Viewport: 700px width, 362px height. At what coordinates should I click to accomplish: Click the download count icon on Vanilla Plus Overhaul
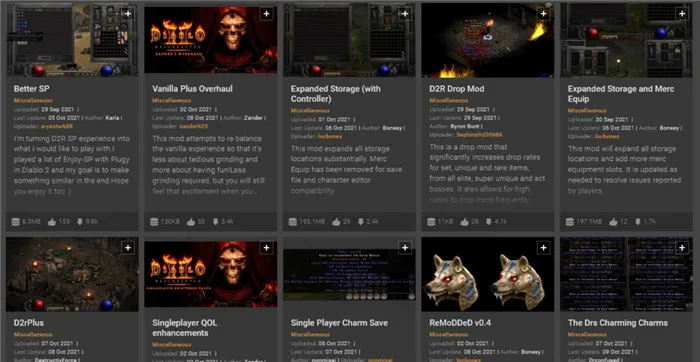click(215, 221)
